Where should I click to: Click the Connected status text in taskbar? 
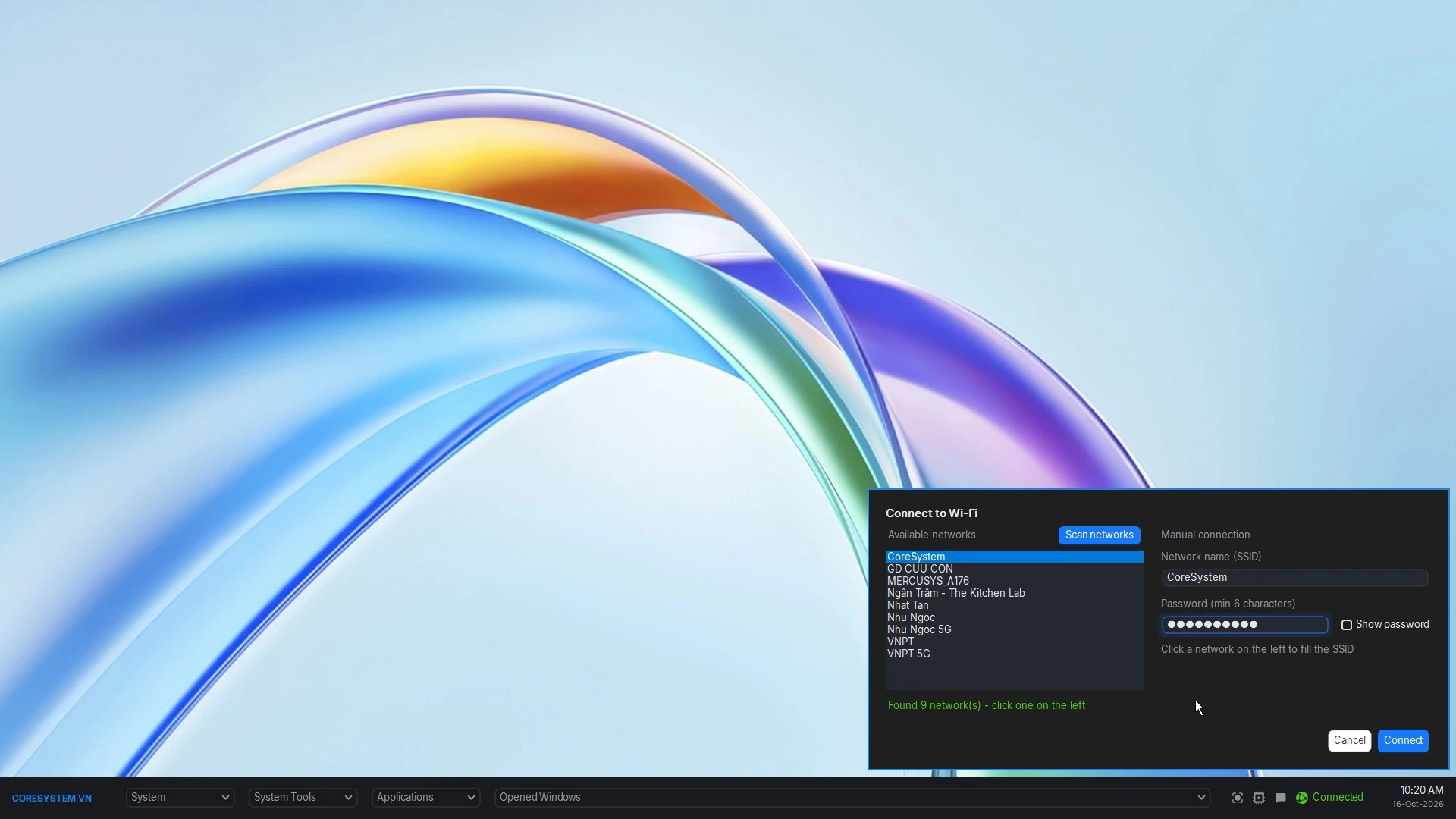point(1338,798)
